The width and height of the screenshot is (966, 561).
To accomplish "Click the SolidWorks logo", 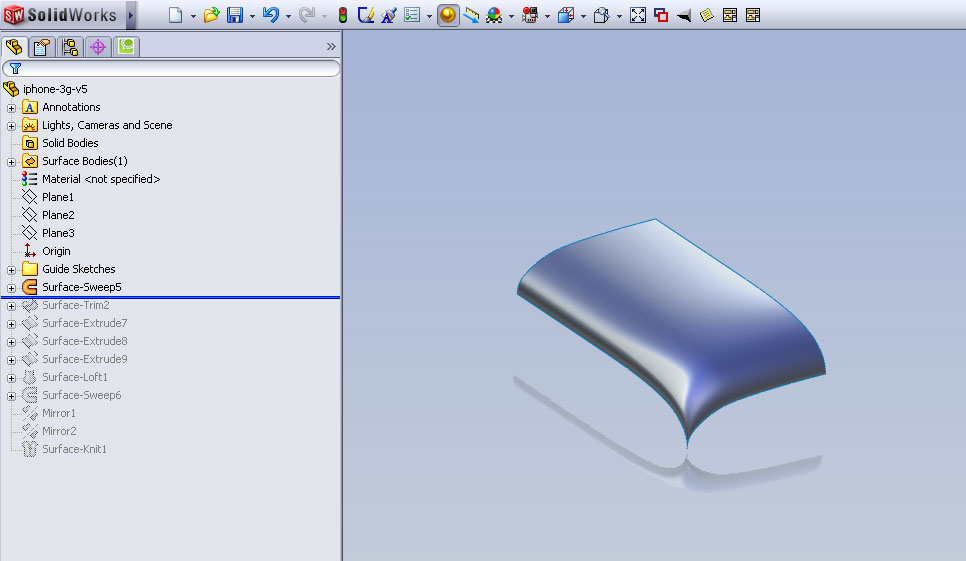I will [60, 15].
